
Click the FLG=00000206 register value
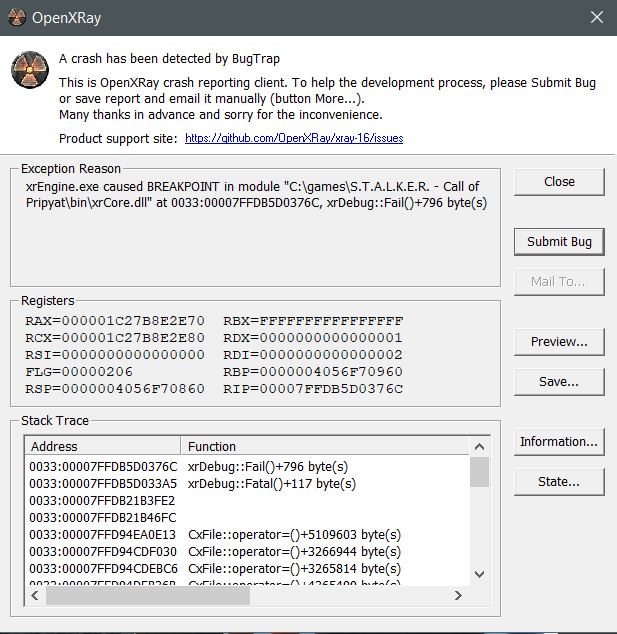79,372
